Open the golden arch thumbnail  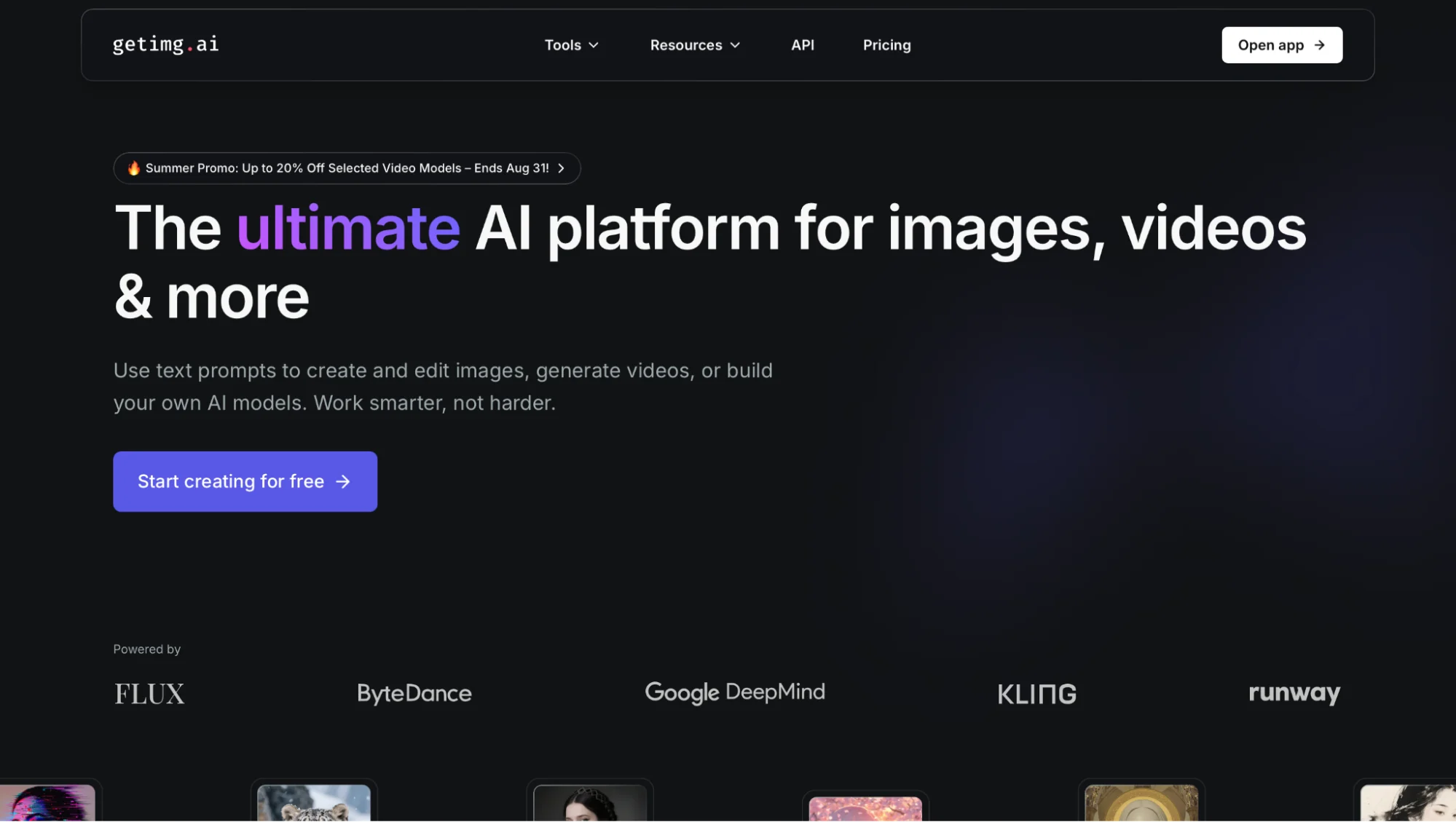(x=1141, y=802)
